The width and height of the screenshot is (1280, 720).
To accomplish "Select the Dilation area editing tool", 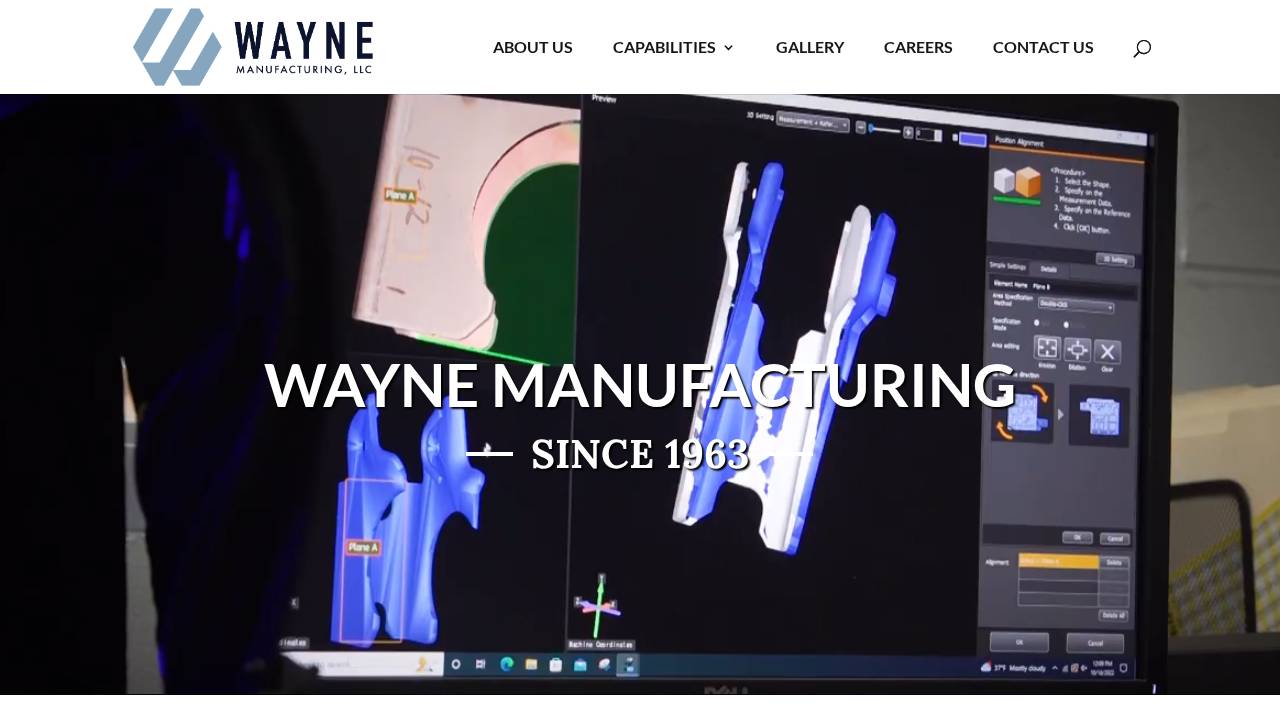I will point(1078,350).
